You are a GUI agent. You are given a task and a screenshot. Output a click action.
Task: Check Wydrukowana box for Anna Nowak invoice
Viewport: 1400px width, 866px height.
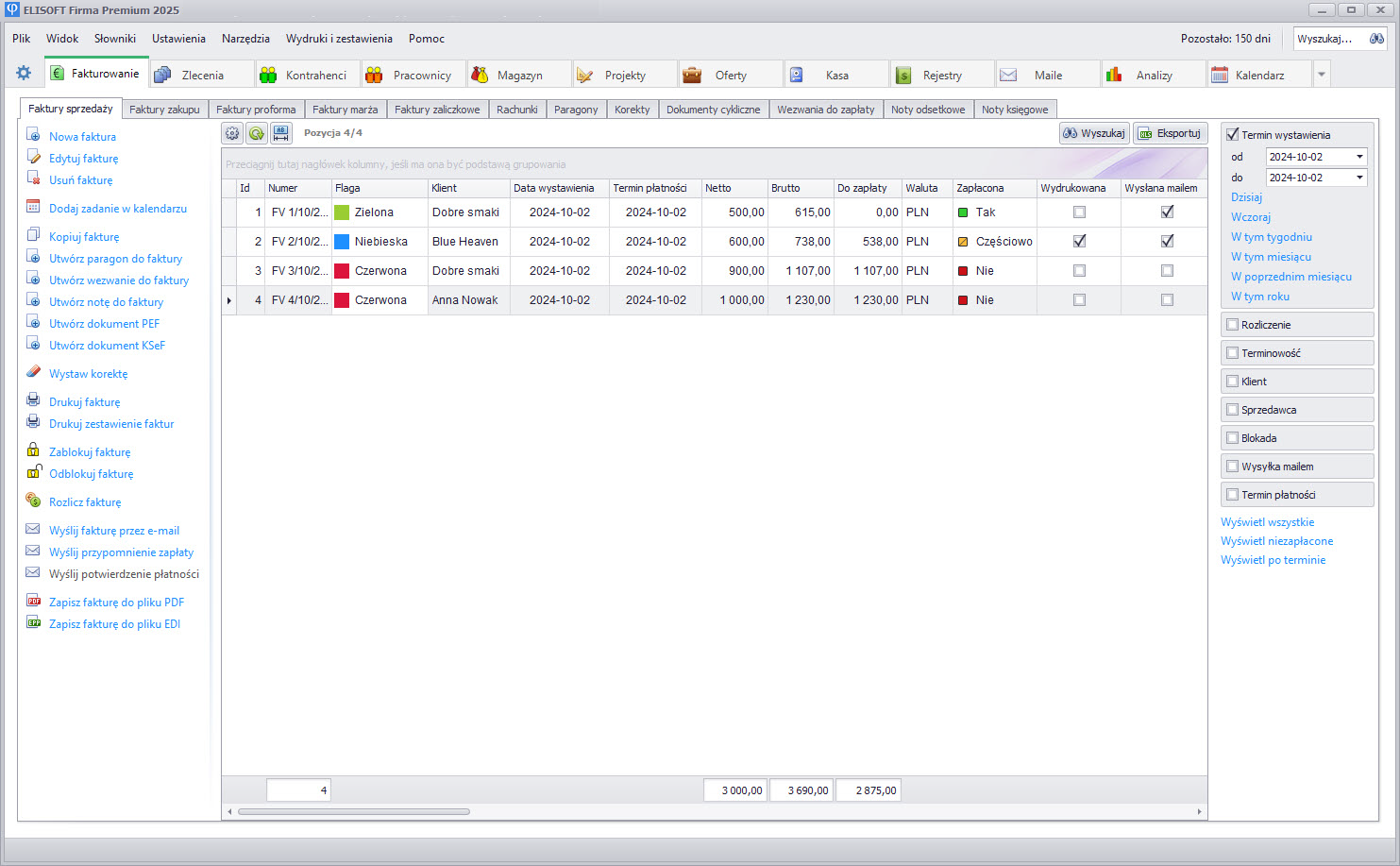[1079, 300]
